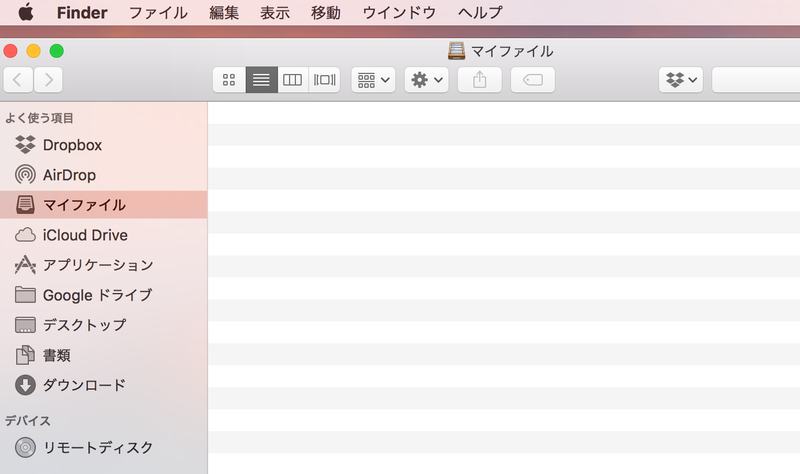Open the 移動 menu
800x474 pixels.
326,12
